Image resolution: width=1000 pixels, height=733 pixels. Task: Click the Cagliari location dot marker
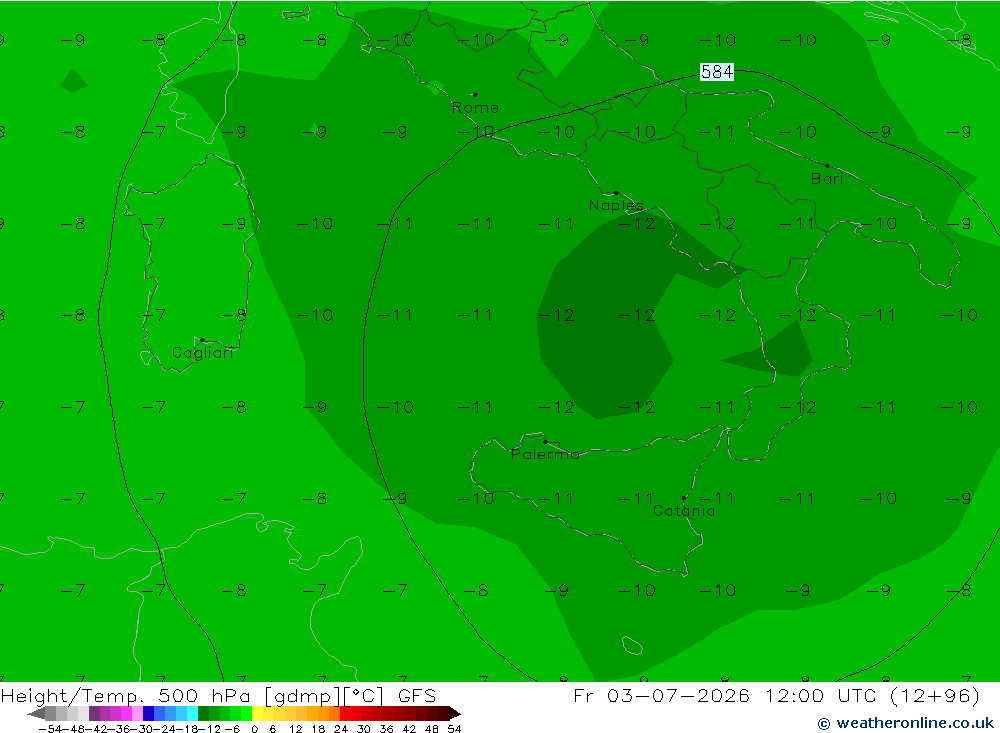point(202,340)
